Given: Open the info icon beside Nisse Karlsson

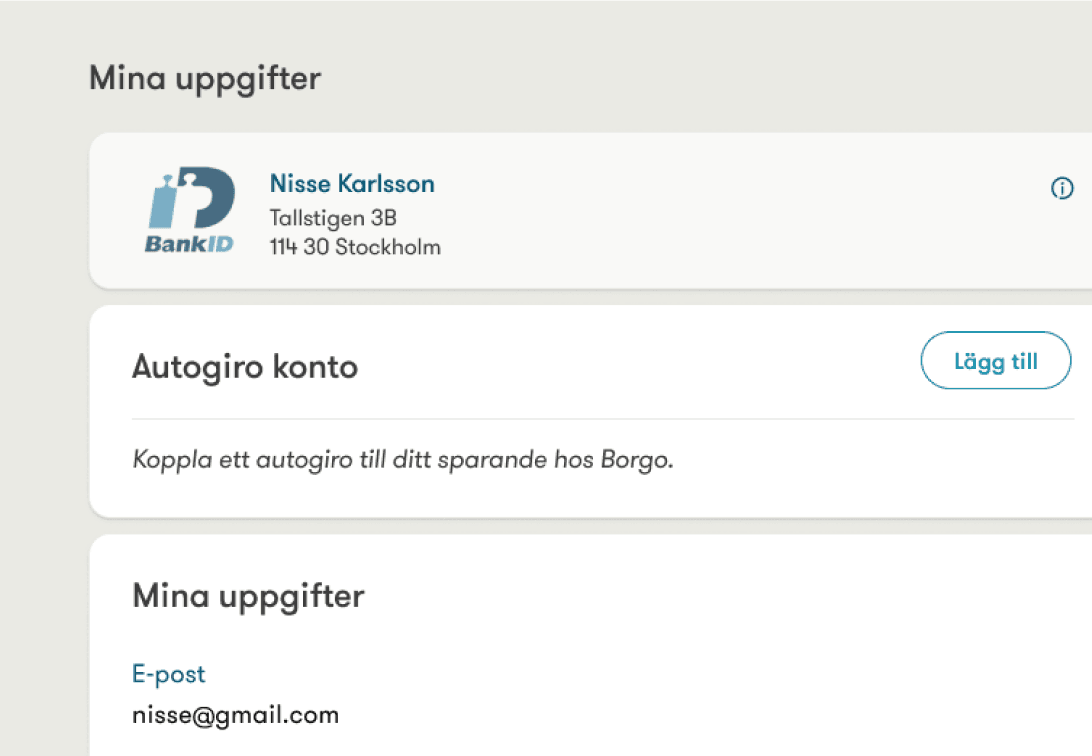Looking at the screenshot, I should (1062, 188).
